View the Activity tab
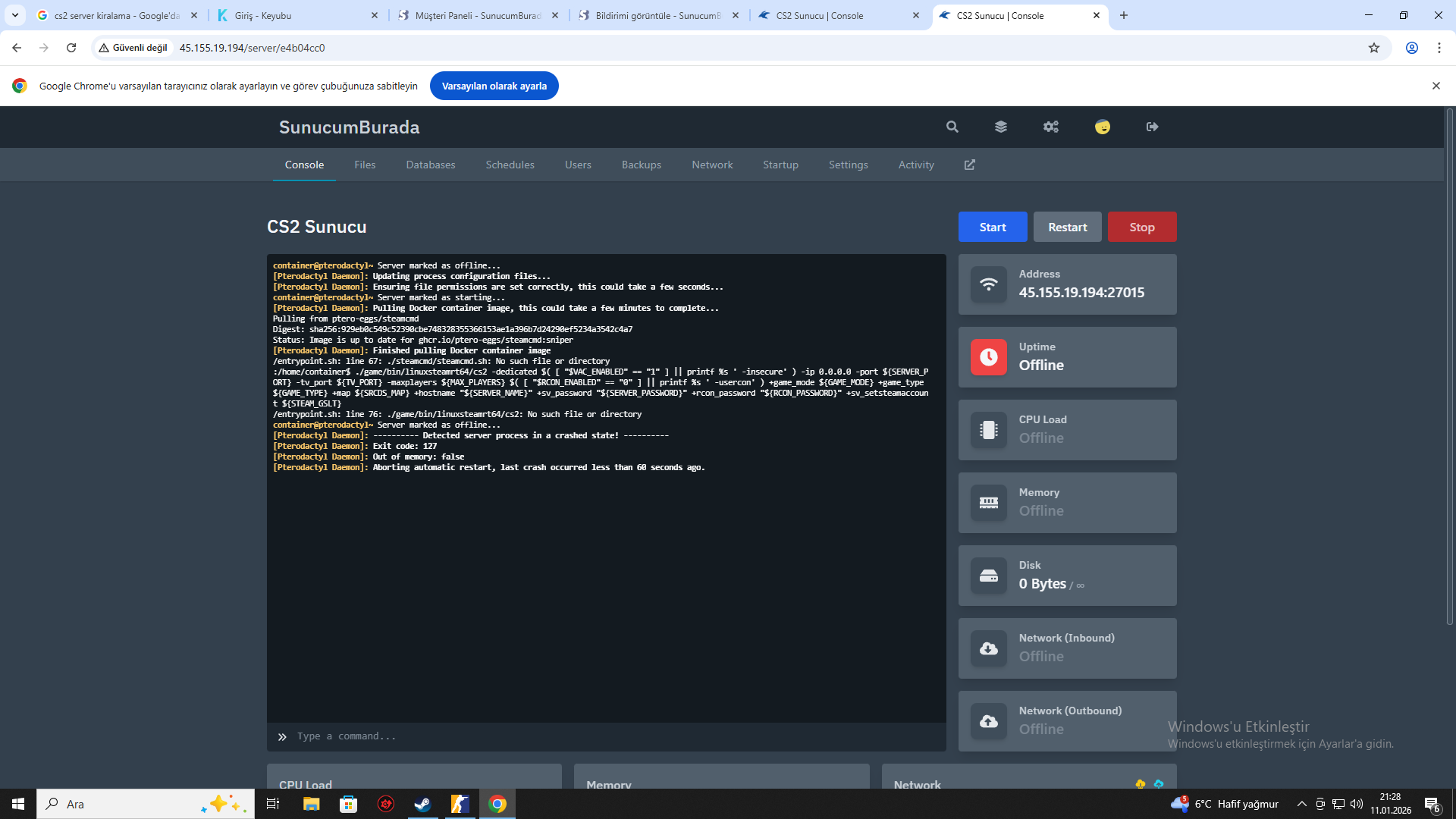 (x=916, y=165)
